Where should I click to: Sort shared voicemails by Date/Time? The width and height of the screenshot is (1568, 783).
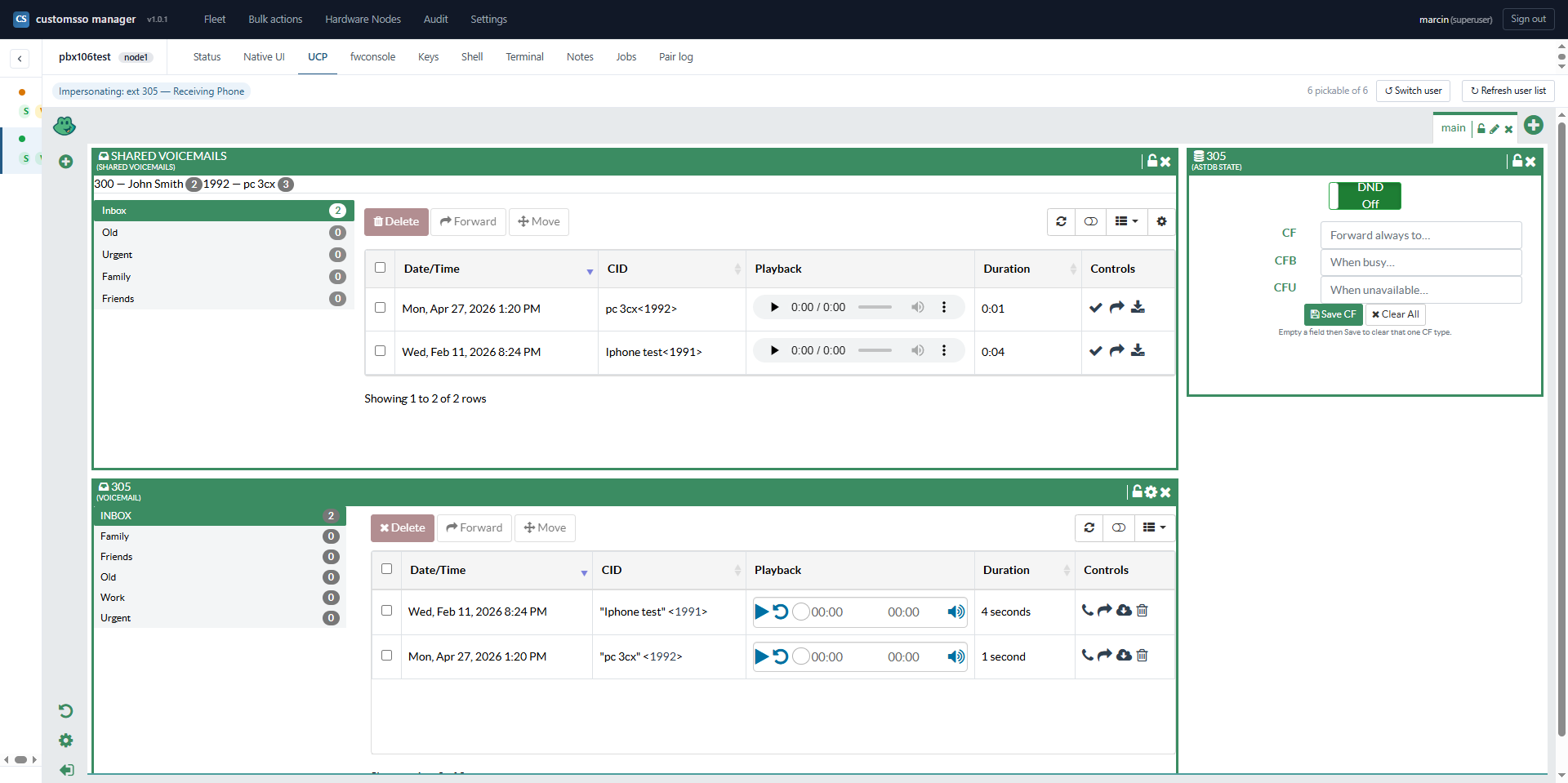(497, 269)
